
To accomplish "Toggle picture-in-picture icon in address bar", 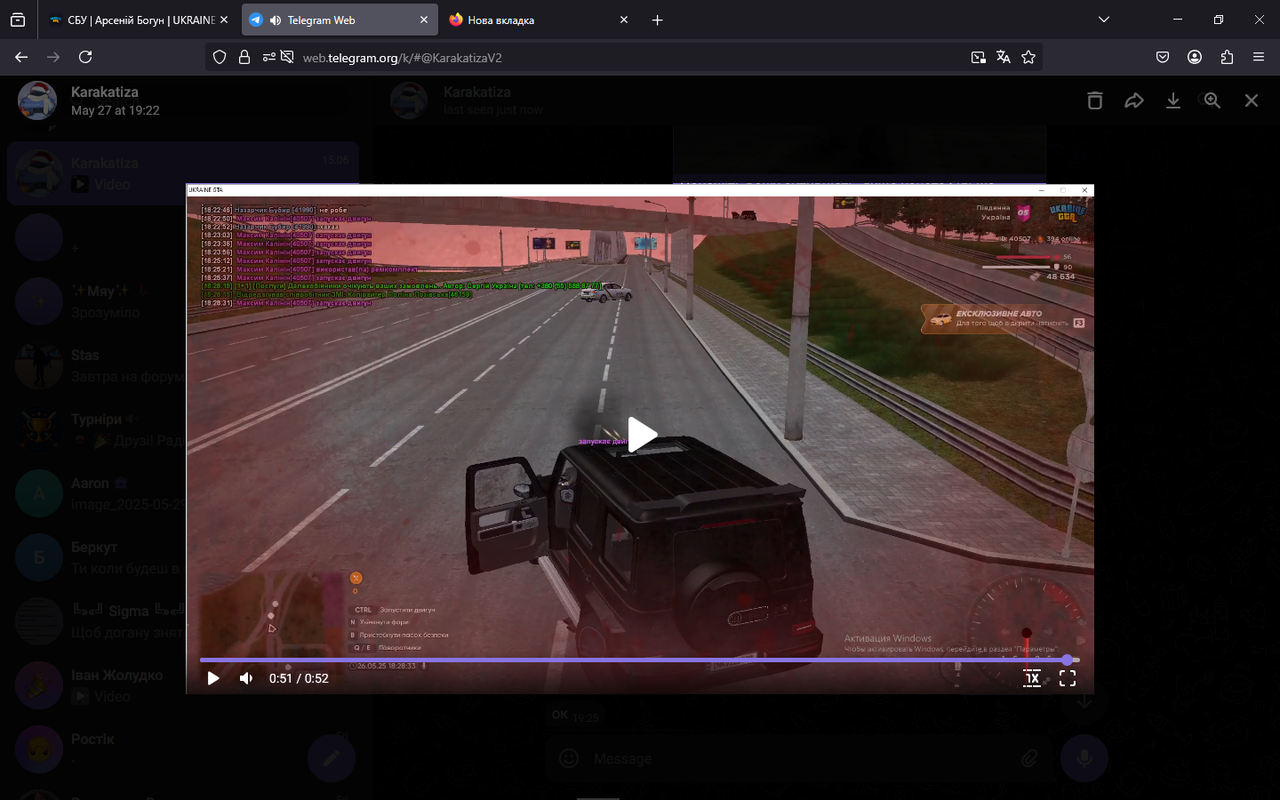I will (978, 57).
